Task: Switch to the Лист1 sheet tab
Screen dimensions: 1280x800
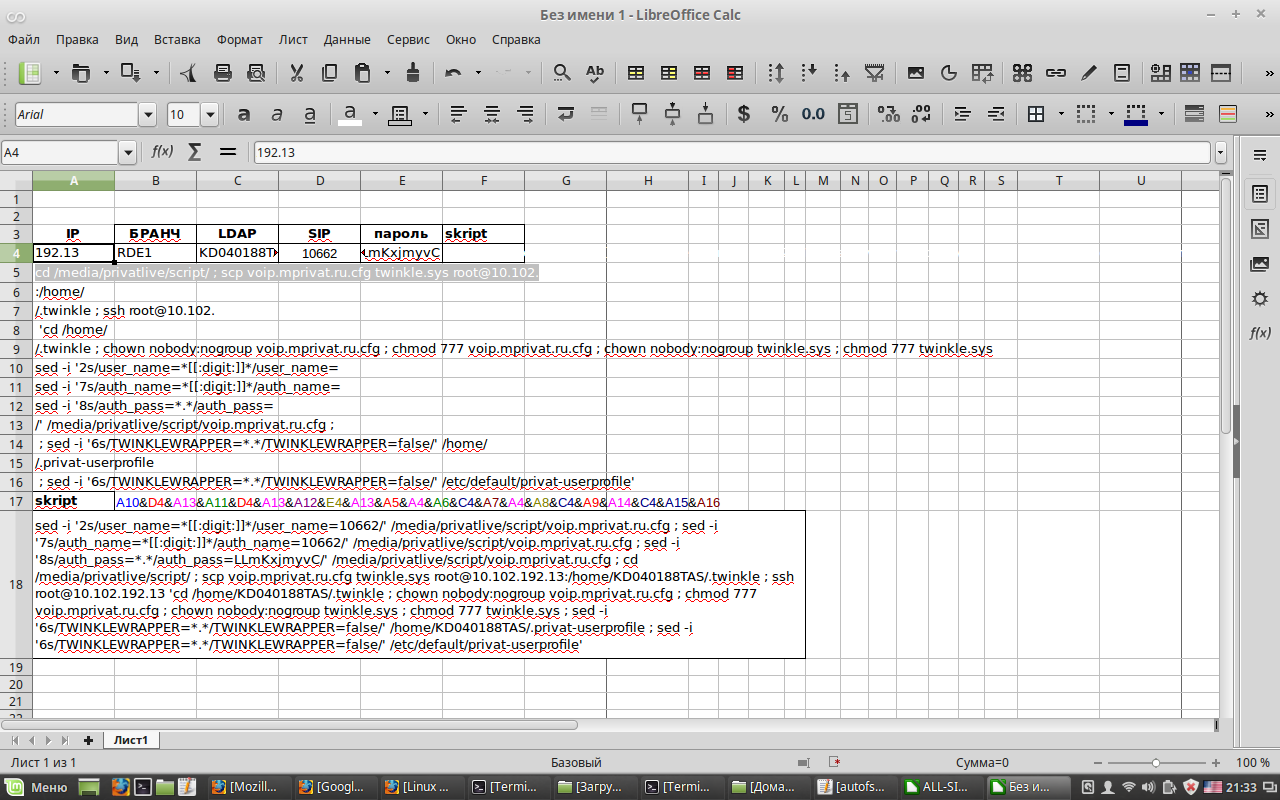Action: [130, 740]
